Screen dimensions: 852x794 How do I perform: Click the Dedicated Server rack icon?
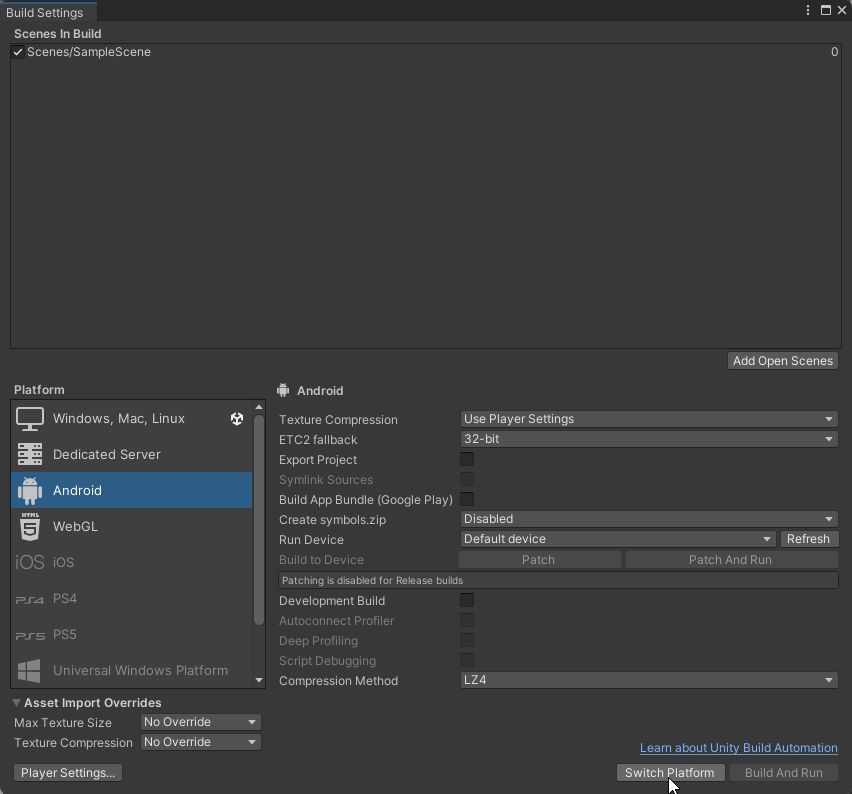pos(29,454)
